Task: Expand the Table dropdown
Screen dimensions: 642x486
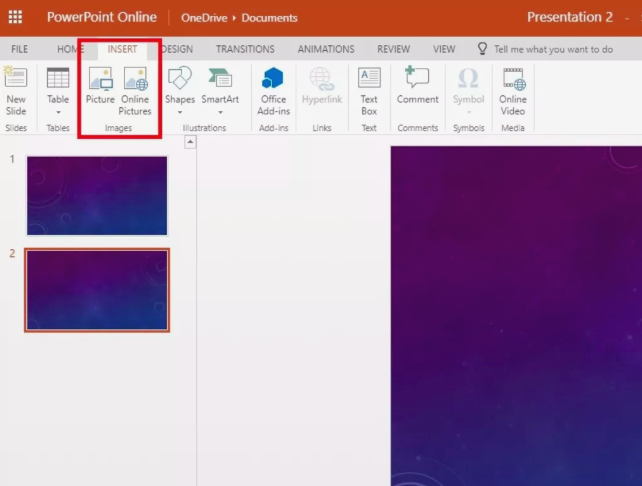Action: pyautogui.click(x=58, y=111)
